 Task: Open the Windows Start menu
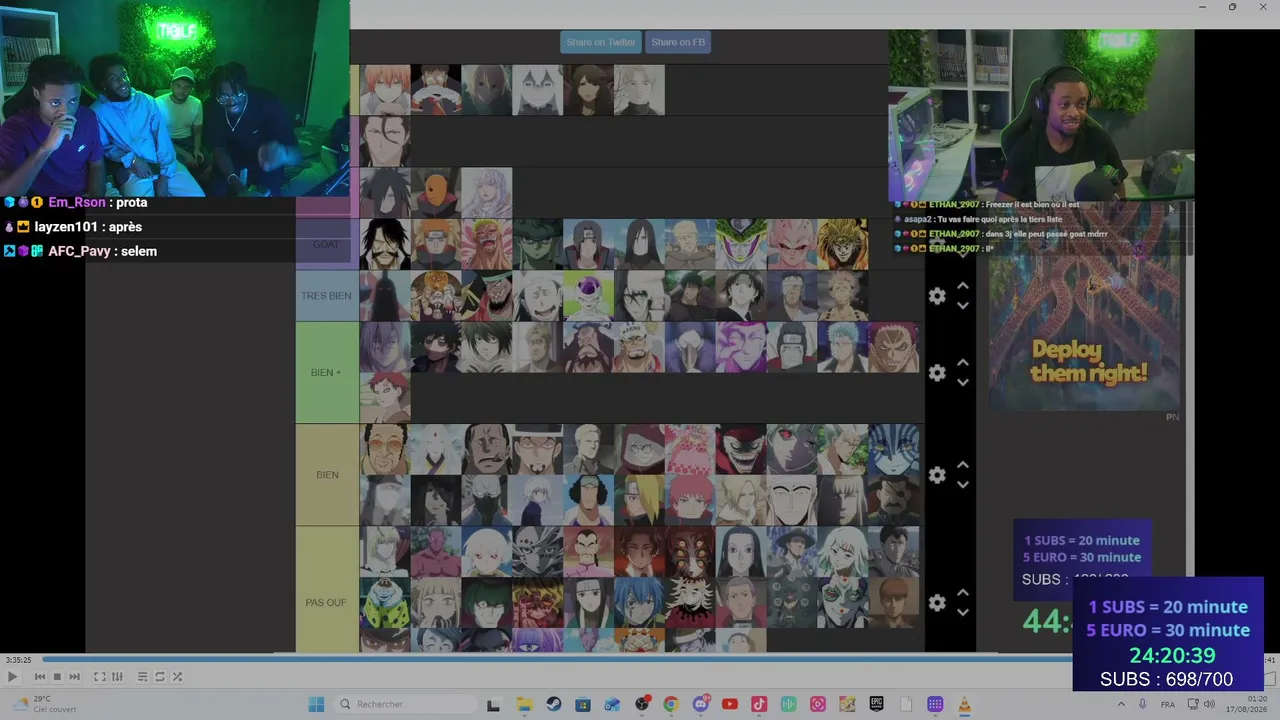point(316,704)
